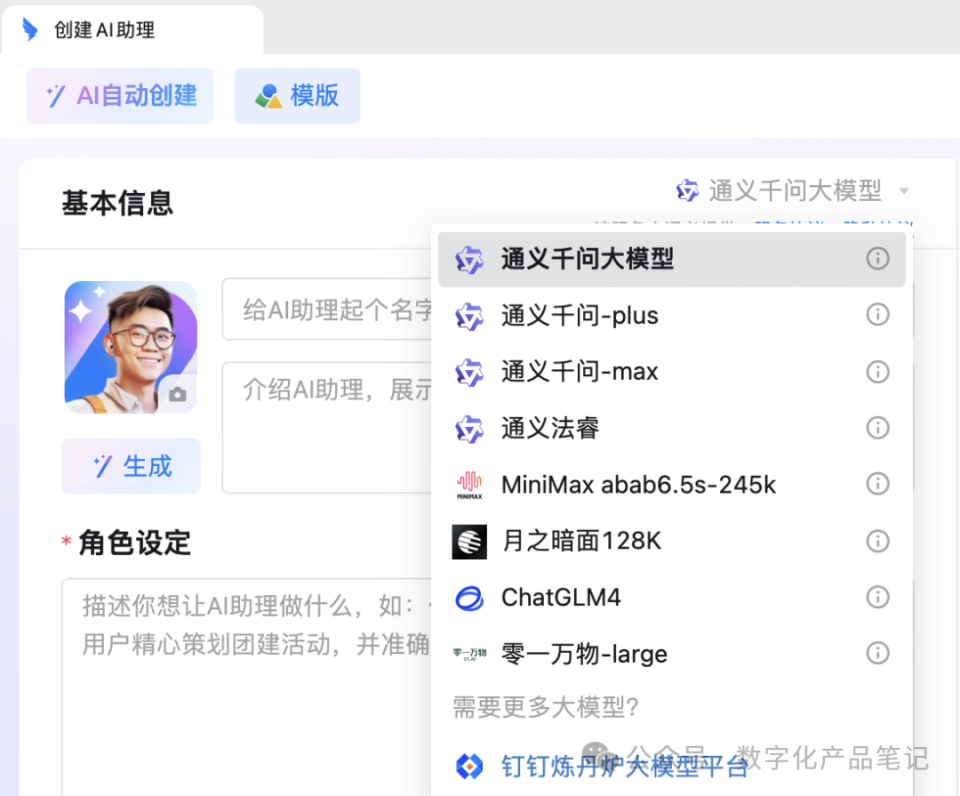Click the 零一万物 logo icon
This screenshot has height=796, width=960.
pyautogui.click(x=470, y=654)
